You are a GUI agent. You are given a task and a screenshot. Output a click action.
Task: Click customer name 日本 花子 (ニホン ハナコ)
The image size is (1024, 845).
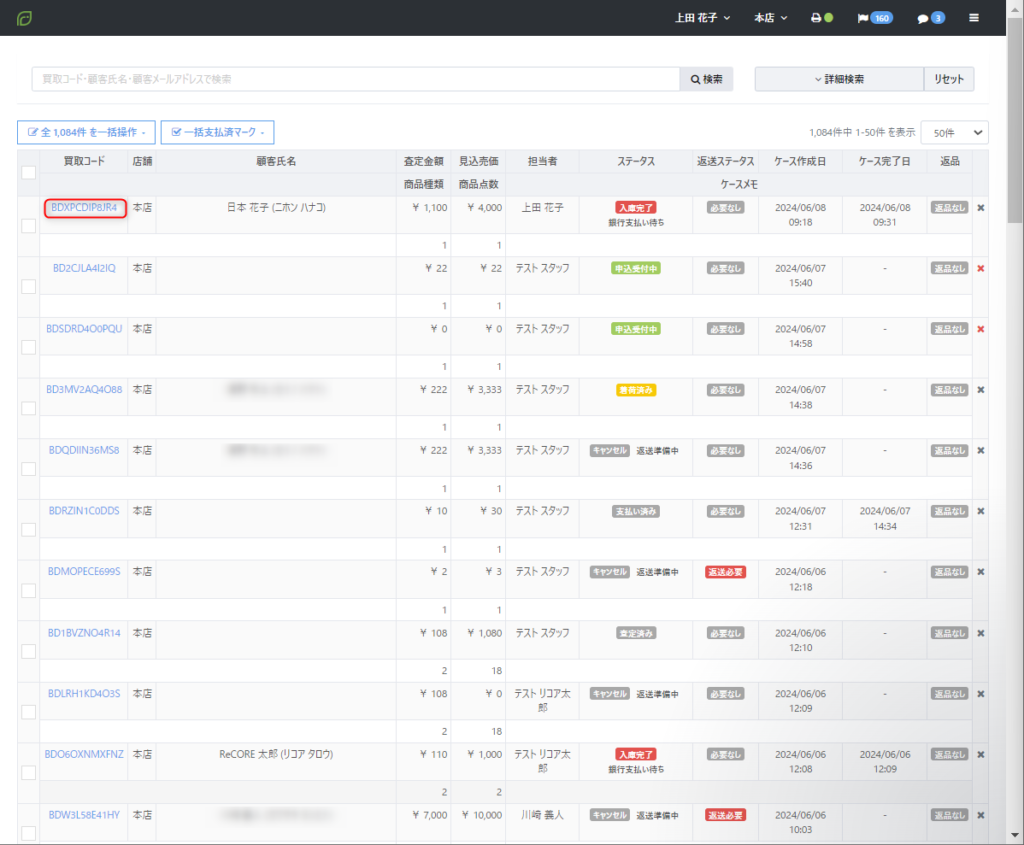tap(276, 208)
